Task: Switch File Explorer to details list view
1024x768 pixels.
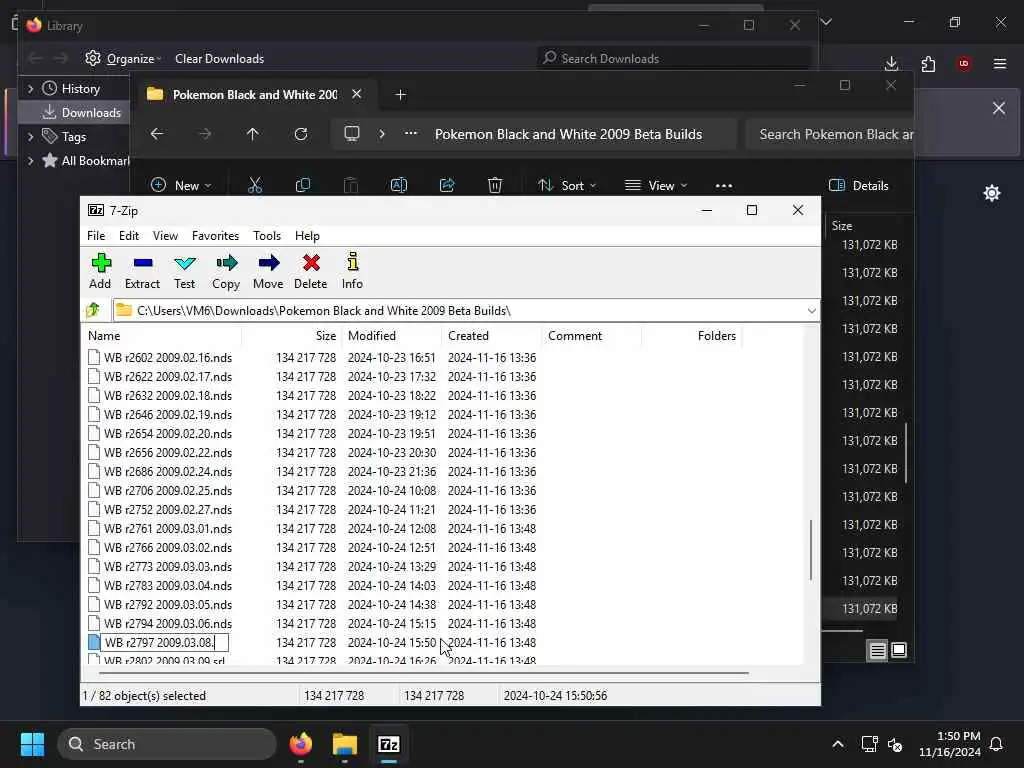Action: tap(877, 650)
